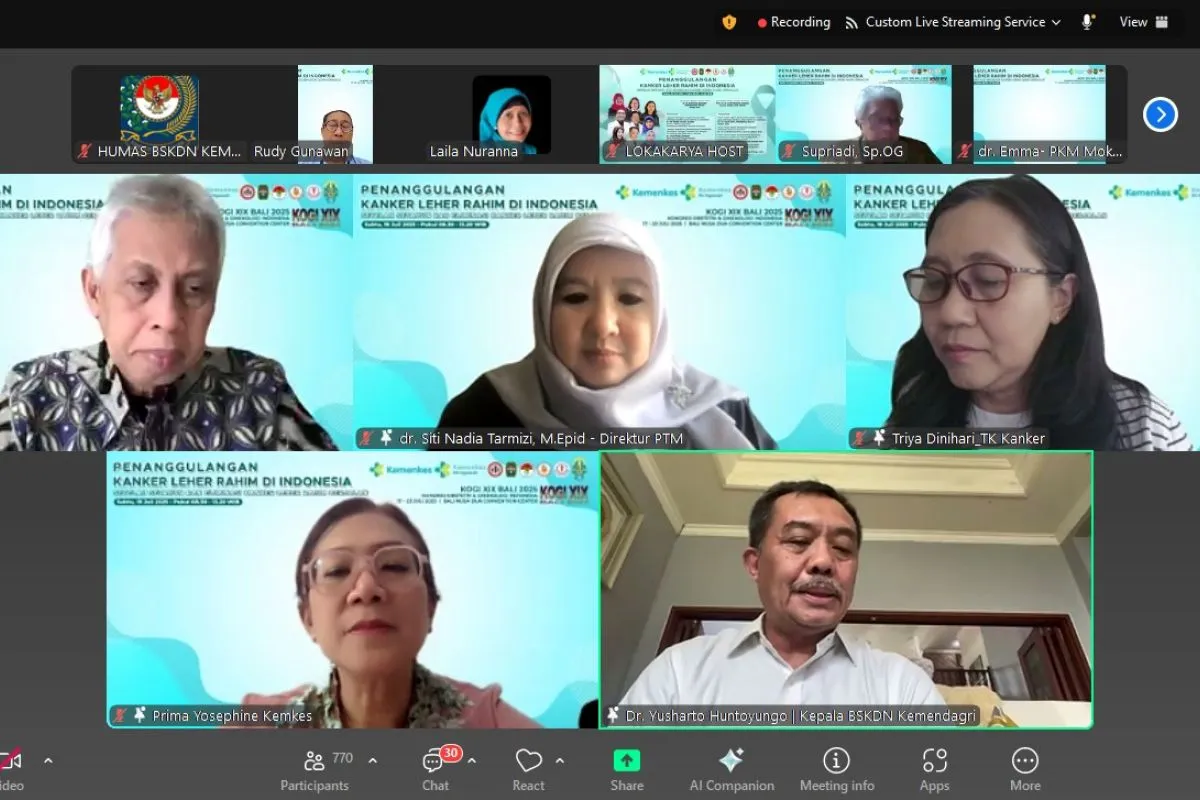1200x800 pixels.
Task: Open the Chat panel
Action: (435, 769)
